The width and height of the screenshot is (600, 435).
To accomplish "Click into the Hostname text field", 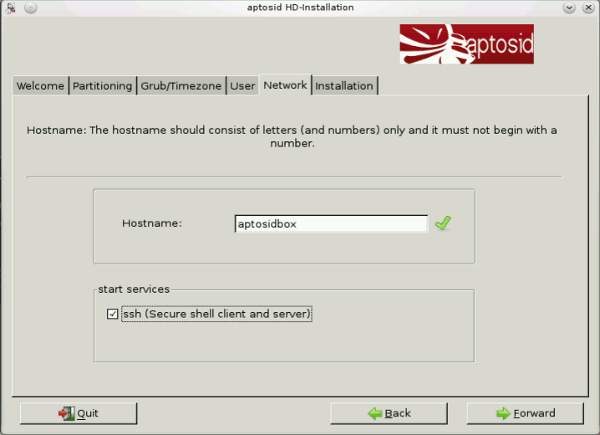I will tap(330, 224).
